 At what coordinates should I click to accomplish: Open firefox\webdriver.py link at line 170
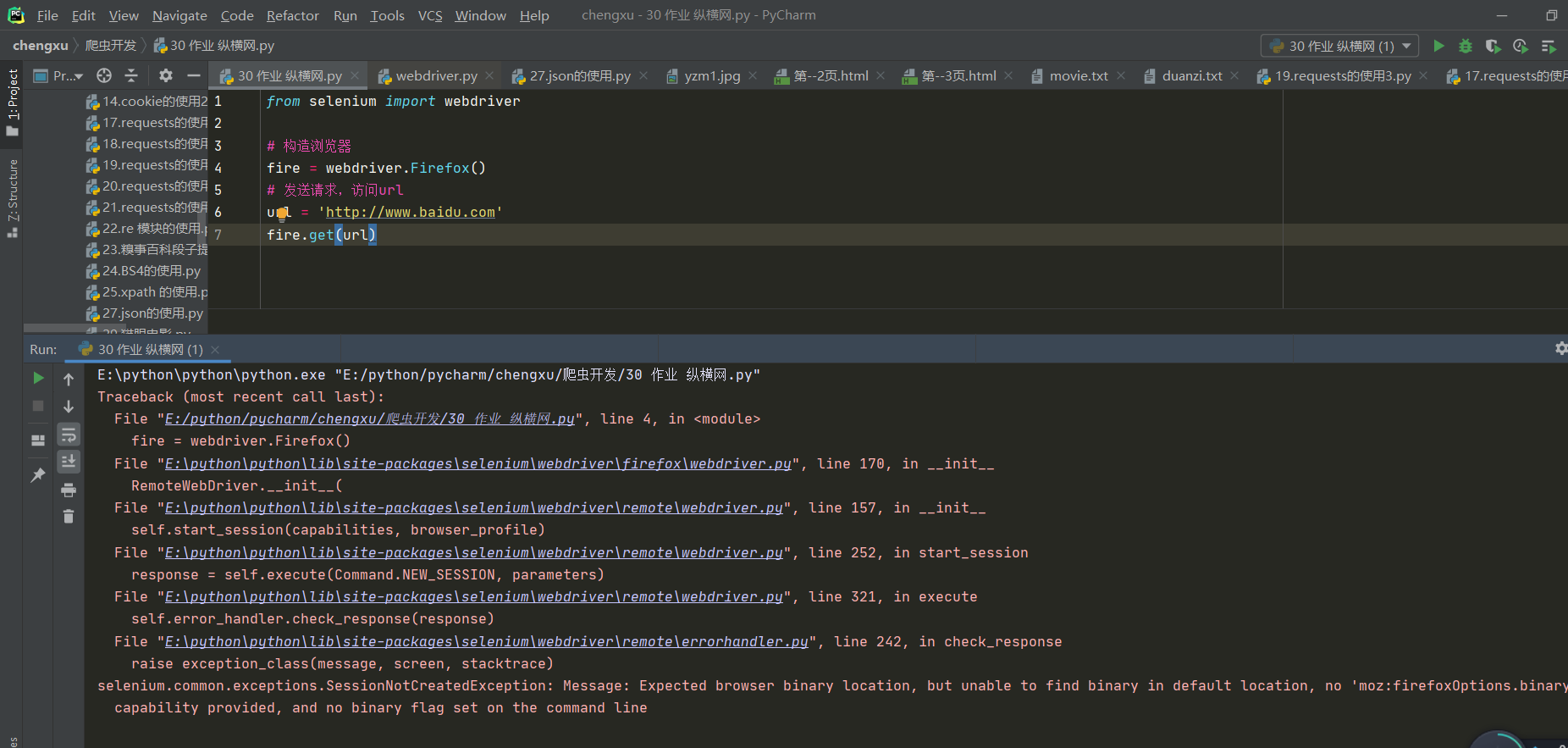[x=478, y=463]
